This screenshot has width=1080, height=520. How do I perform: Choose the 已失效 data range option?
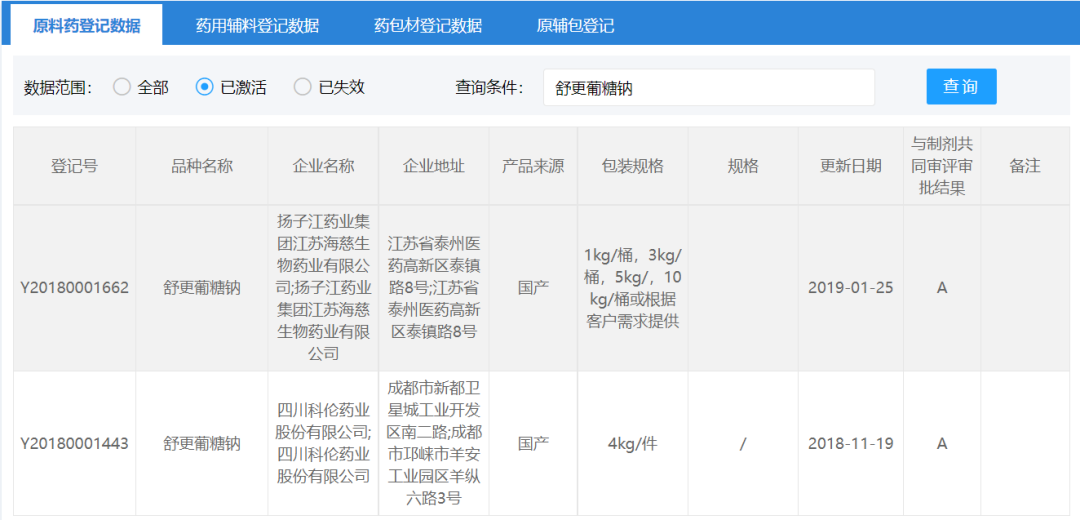coord(303,87)
